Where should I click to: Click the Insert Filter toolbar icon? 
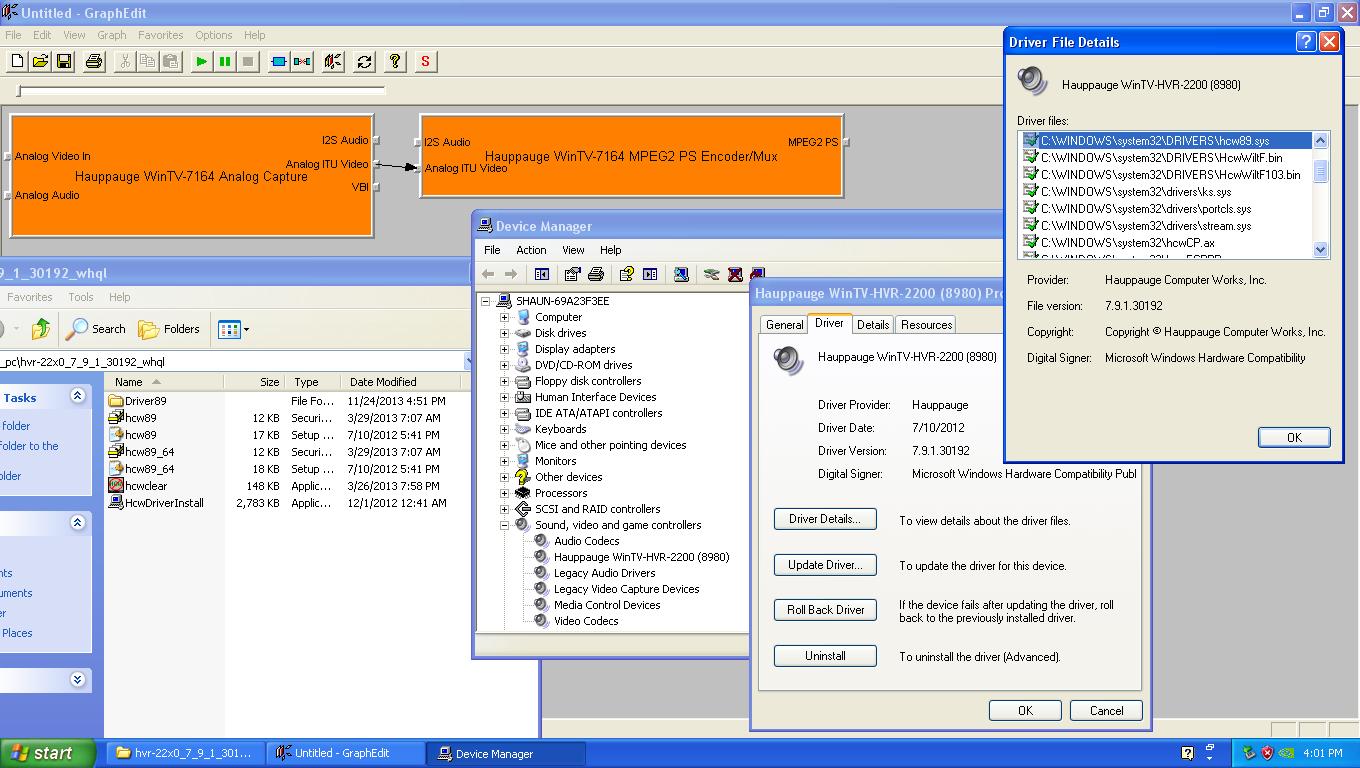click(x=279, y=62)
